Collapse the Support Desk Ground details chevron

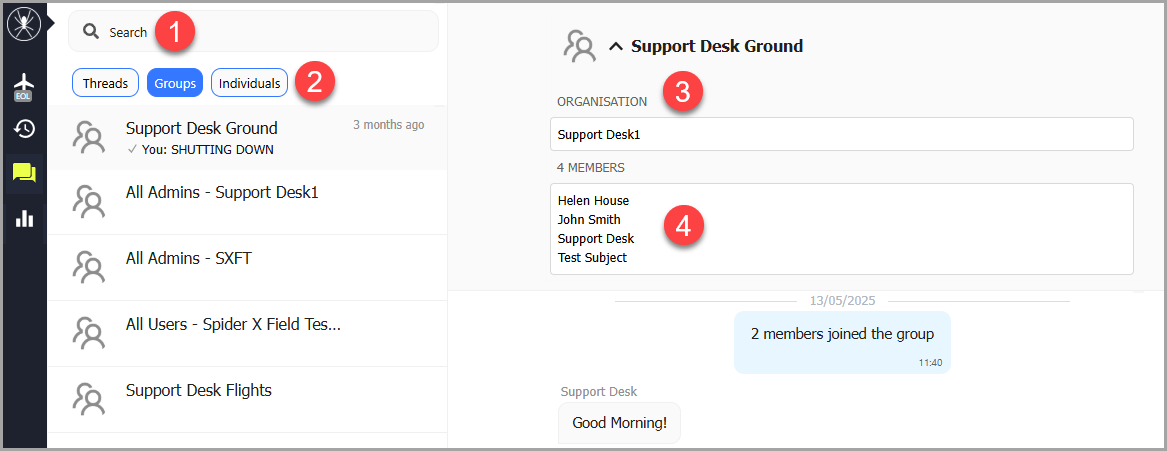(x=616, y=46)
